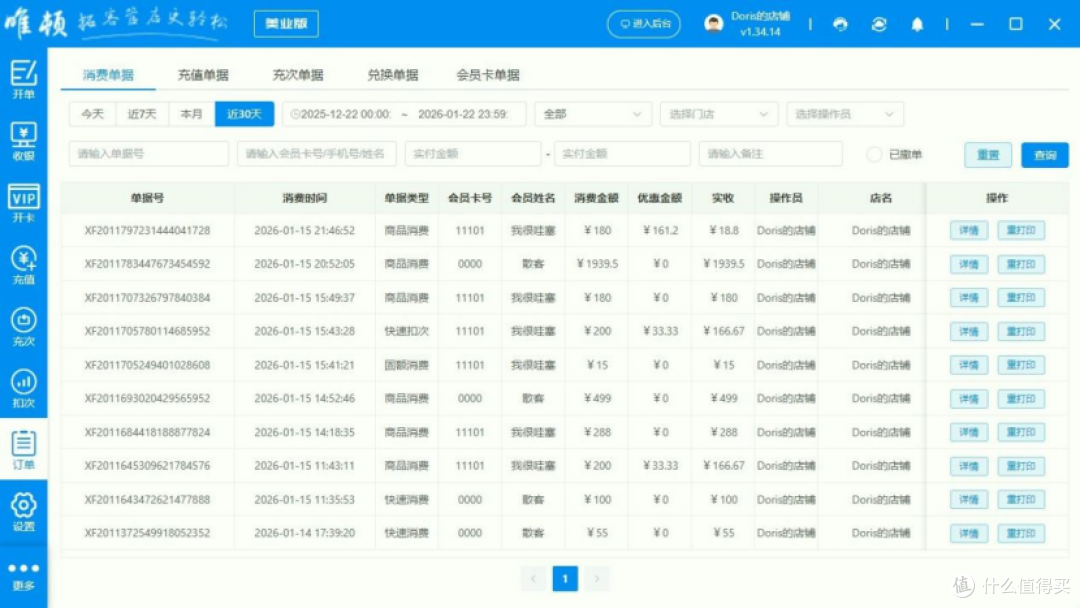Click the 固额消费 type cell
Viewport: 1080px width, 608px height.
(x=406, y=365)
